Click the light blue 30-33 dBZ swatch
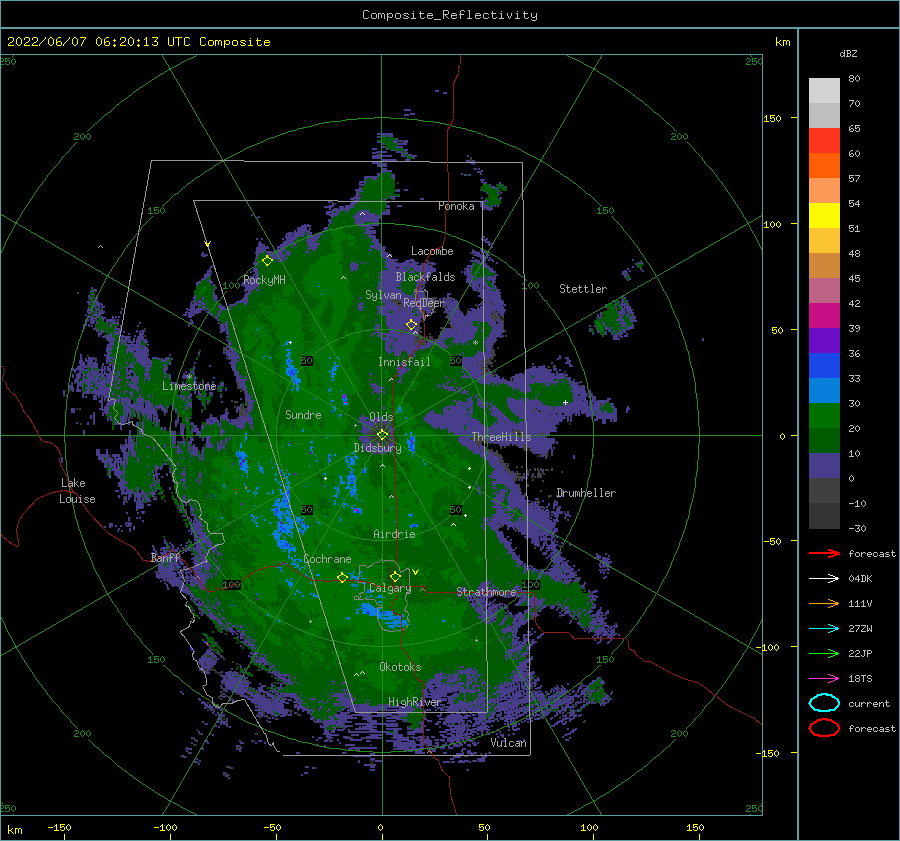Screen dimensions: 900x841 coord(824,391)
